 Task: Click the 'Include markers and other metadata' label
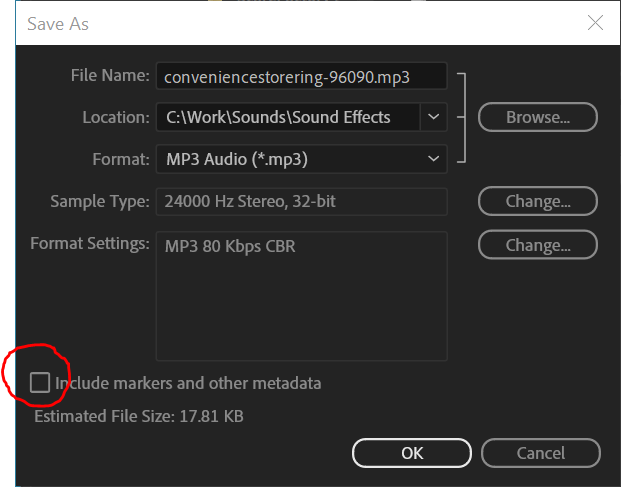pyautogui.click(x=188, y=383)
